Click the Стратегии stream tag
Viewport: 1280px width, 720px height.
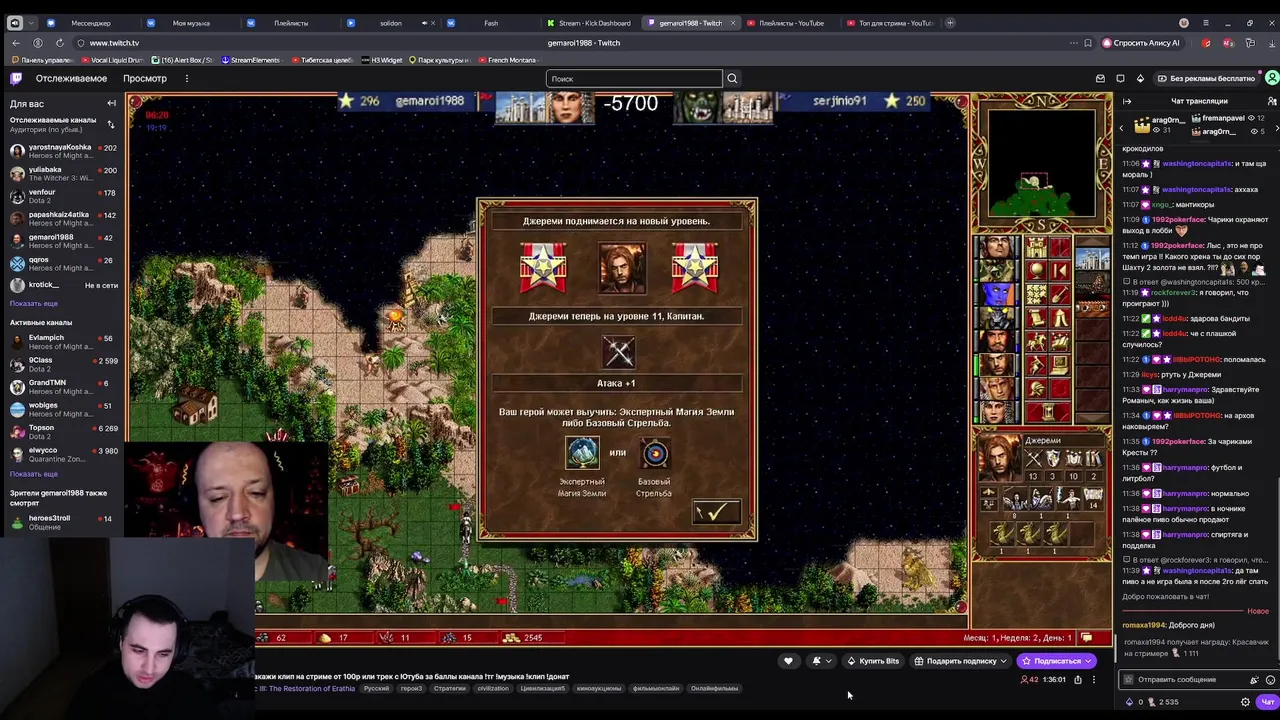tap(449, 688)
